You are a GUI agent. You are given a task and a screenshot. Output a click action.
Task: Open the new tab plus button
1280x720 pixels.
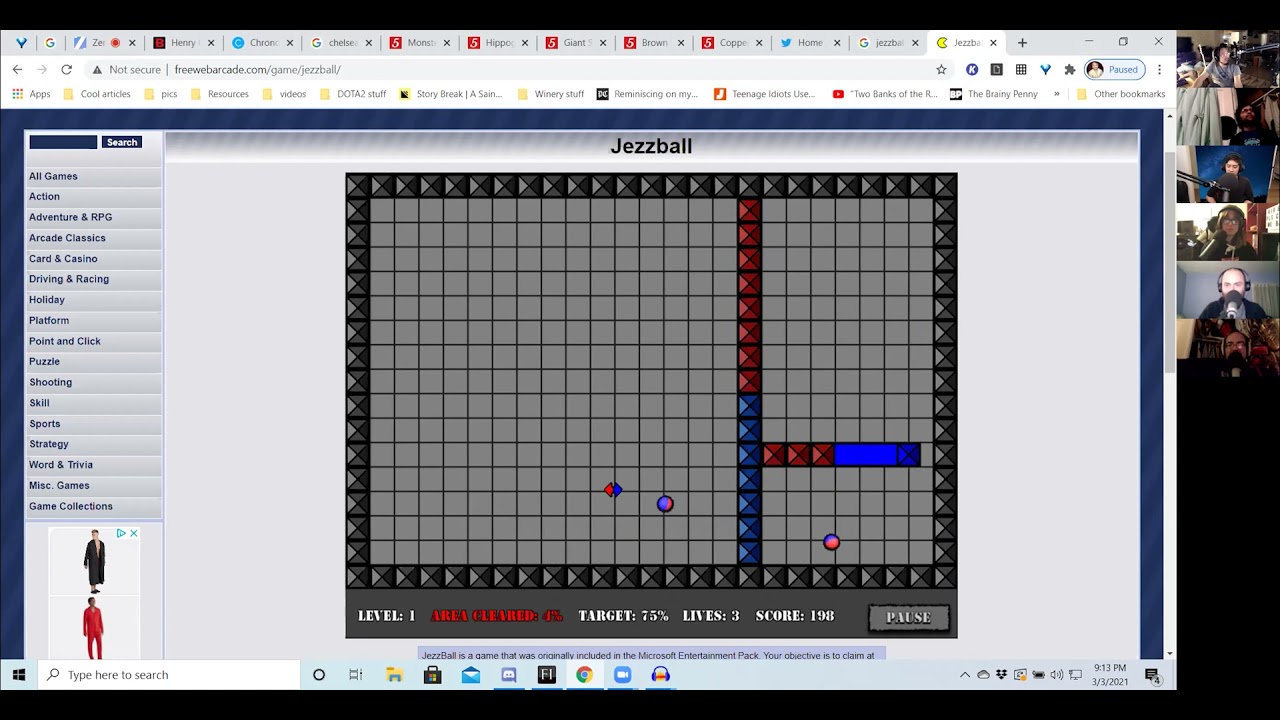[x=1022, y=43]
